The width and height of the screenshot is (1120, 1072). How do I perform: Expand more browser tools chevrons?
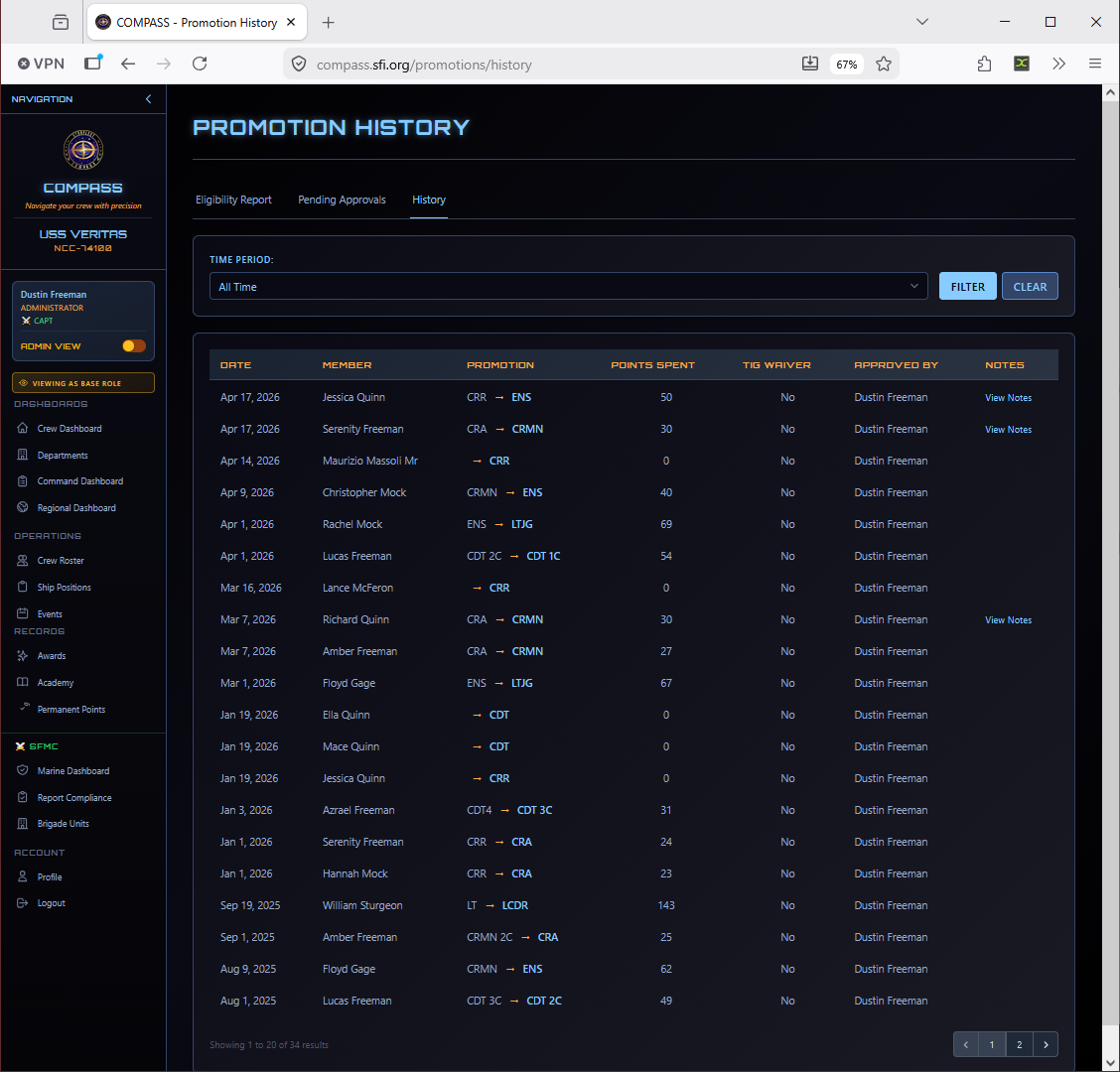(1058, 64)
